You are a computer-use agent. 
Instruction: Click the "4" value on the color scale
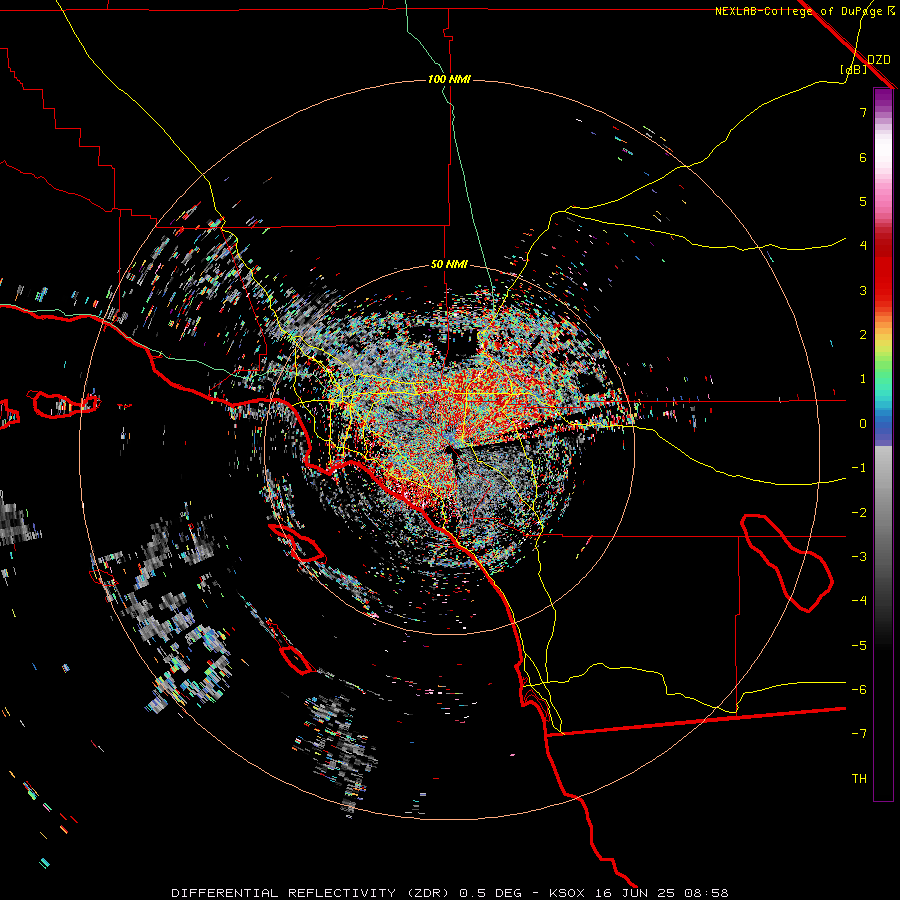(x=863, y=246)
